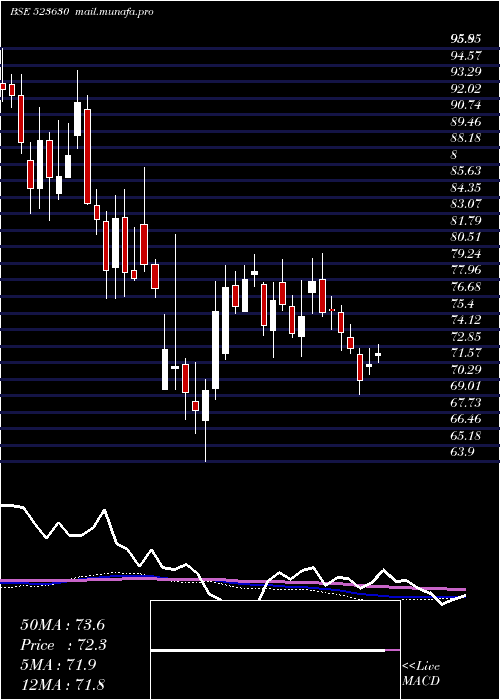This screenshot has height=700, width=500.
Task: Click the Price : 72.3 readout
Action: click(x=64, y=645)
